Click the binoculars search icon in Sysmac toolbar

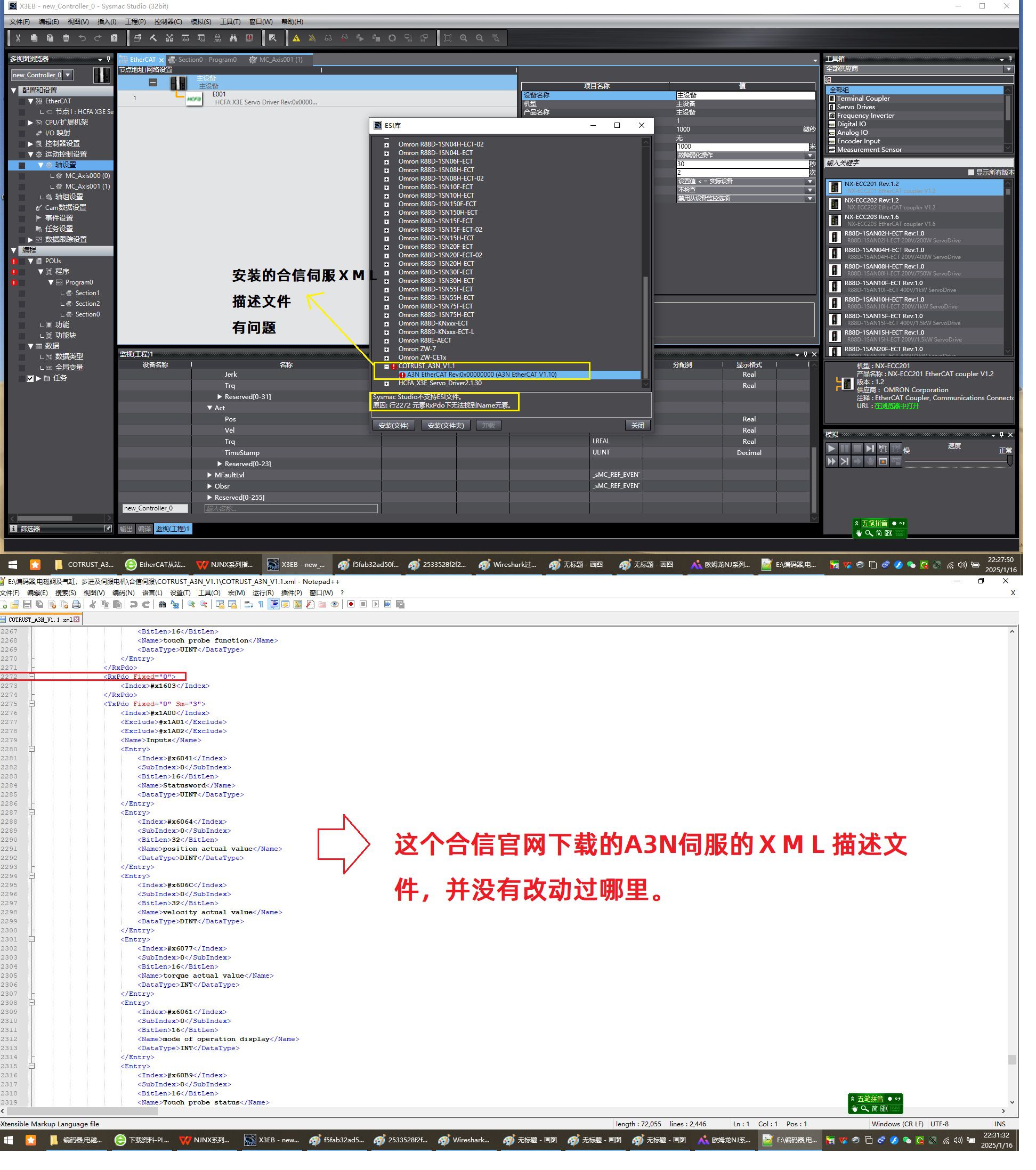(233, 38)
